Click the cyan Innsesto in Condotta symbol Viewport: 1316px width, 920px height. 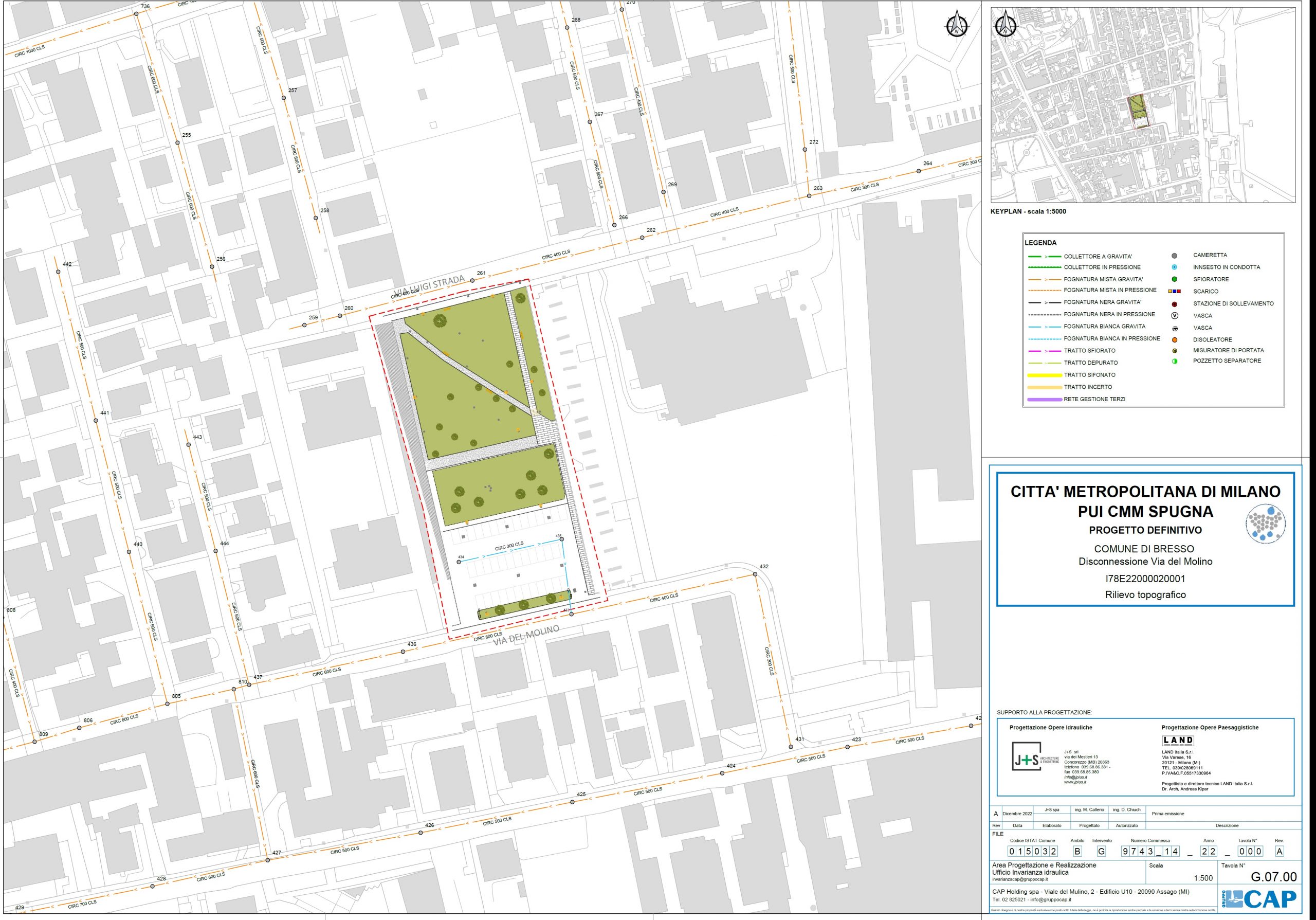pyautogui.click(x=1175, y=267)
